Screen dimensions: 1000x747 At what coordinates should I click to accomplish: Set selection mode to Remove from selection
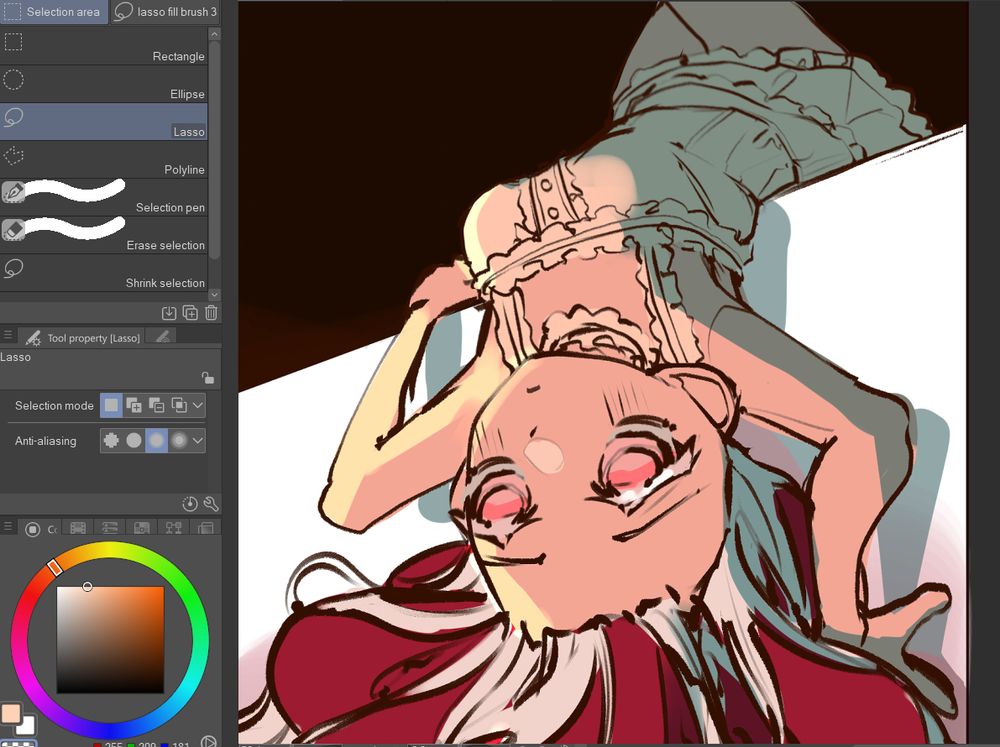click(156, 405)
